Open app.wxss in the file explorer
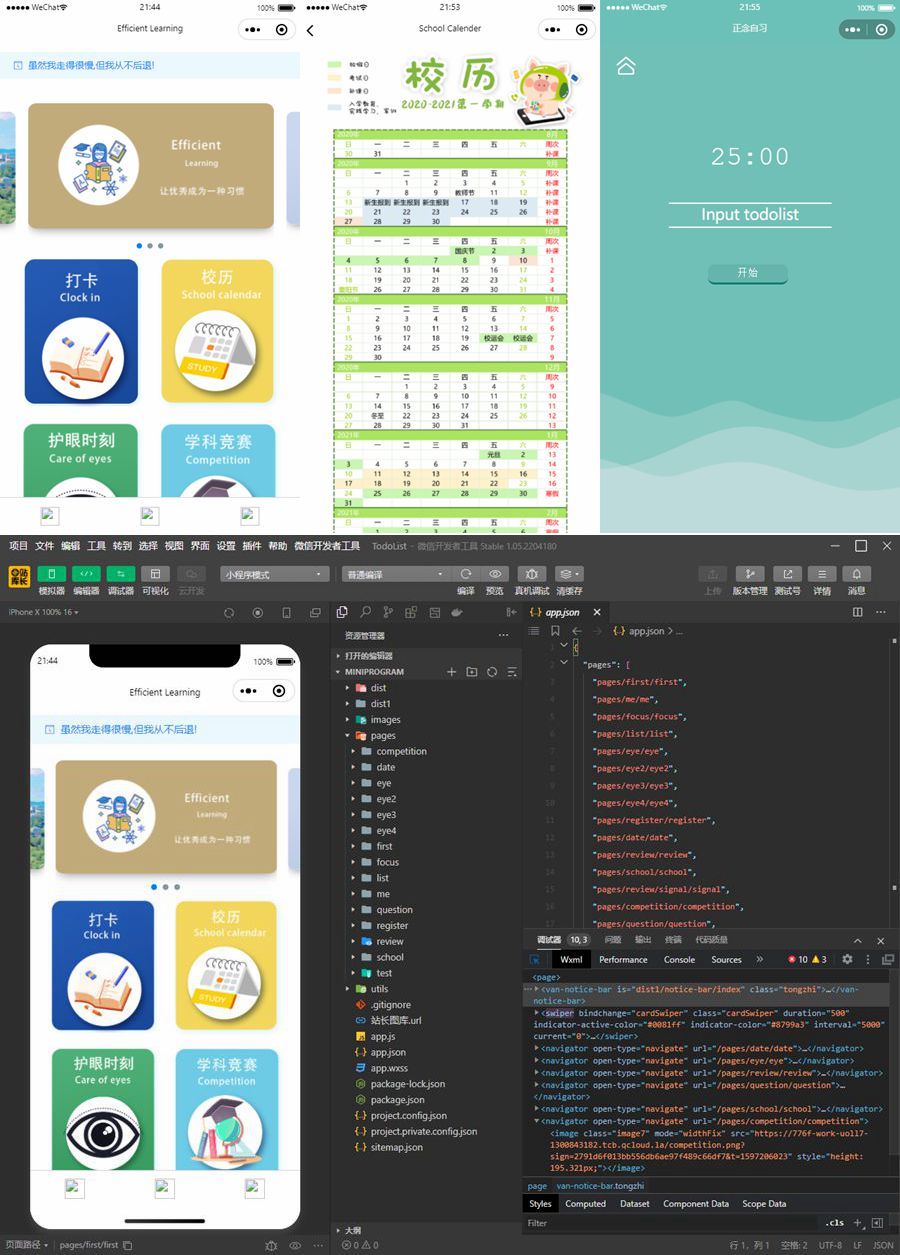The image size is (900, 1255). click(x=389, y=1068)
